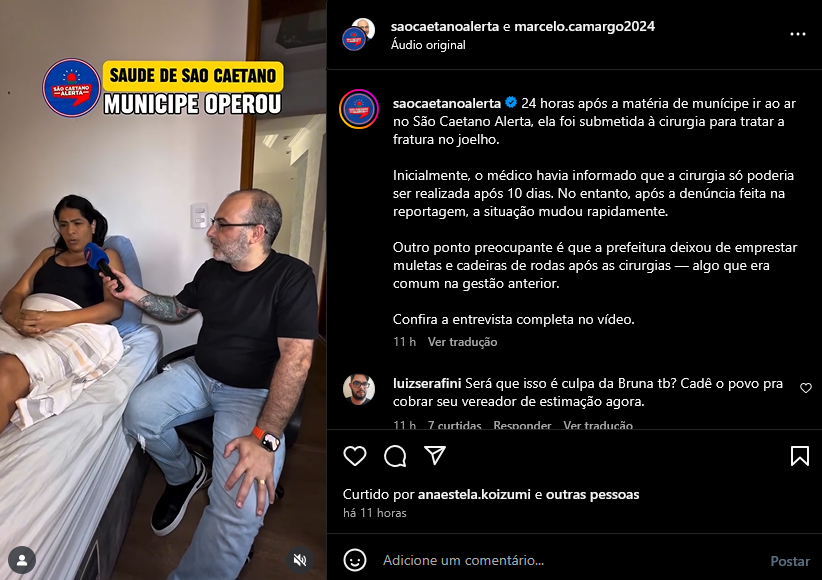Open the anaestela.koizumi profile link
This screenshot has height=580, width=822.
tap(474, 495)
